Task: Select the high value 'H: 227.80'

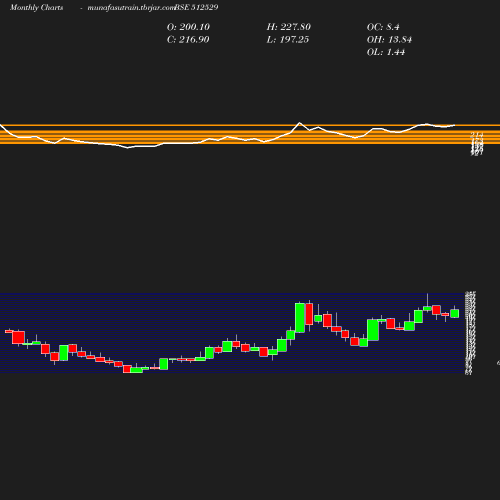Action: 289,27
